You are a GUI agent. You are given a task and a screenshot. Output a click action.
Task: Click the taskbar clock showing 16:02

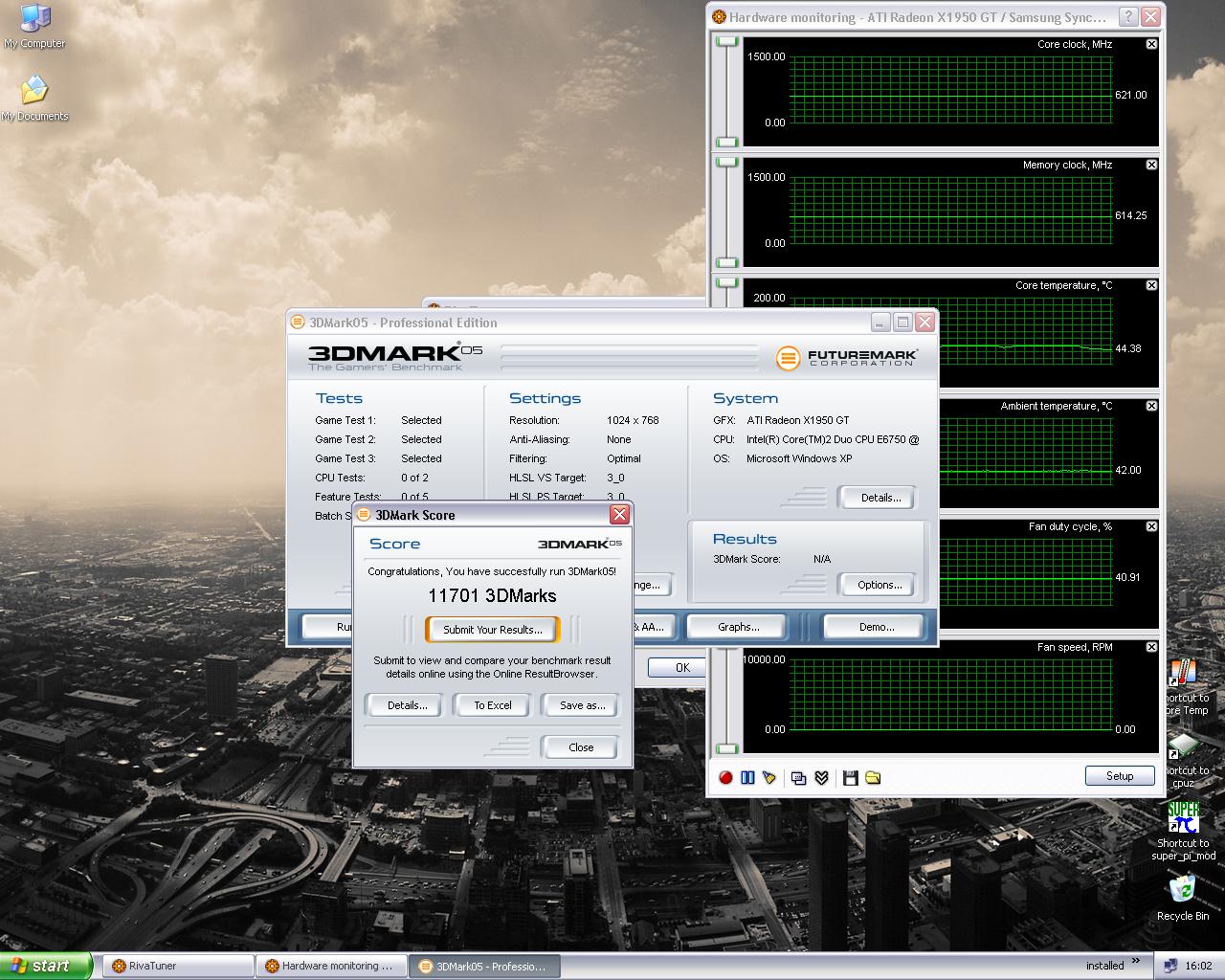(1198, 966)
